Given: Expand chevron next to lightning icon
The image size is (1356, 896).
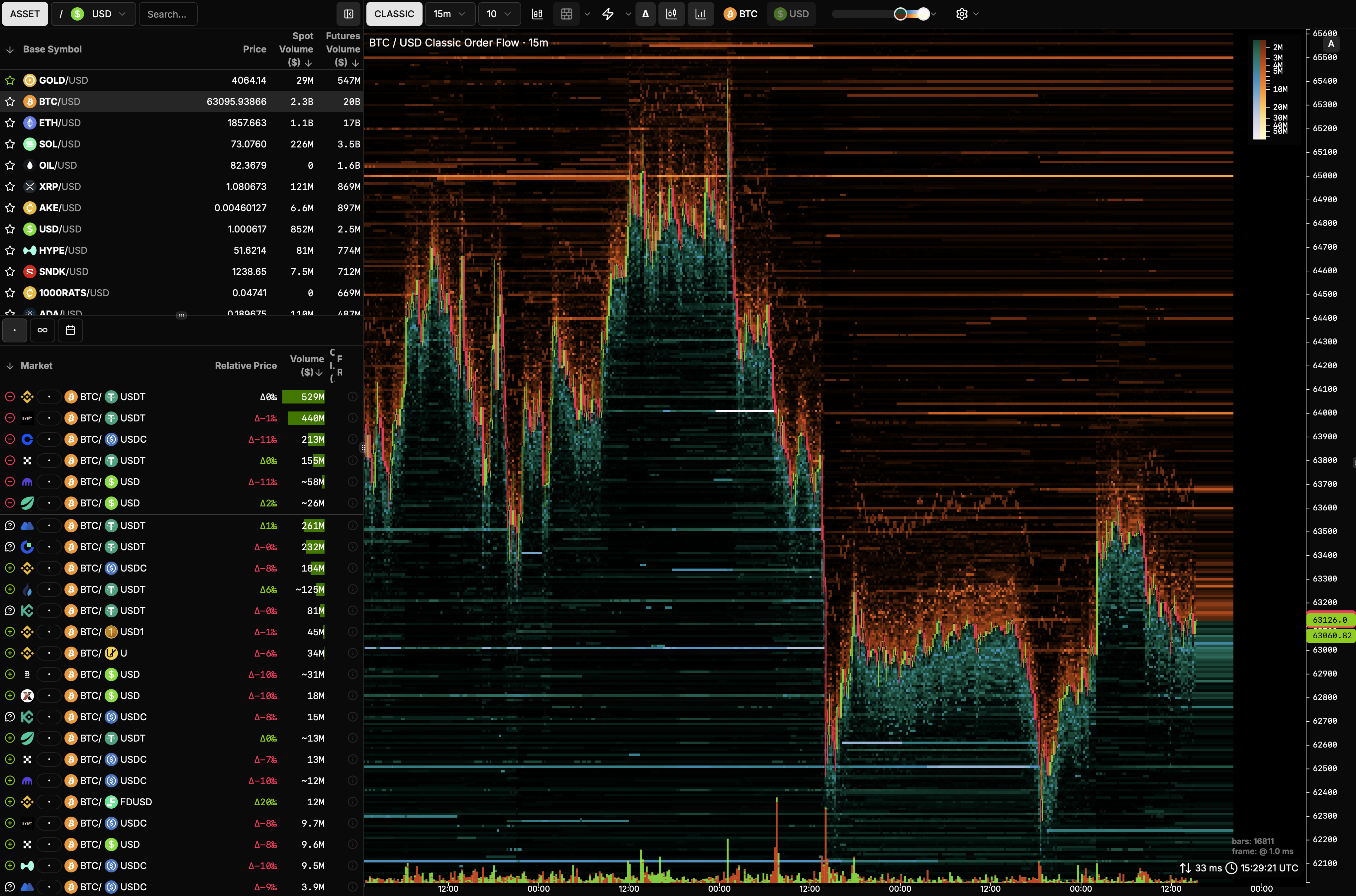Looking at the screenshot, I should (628, 14).
